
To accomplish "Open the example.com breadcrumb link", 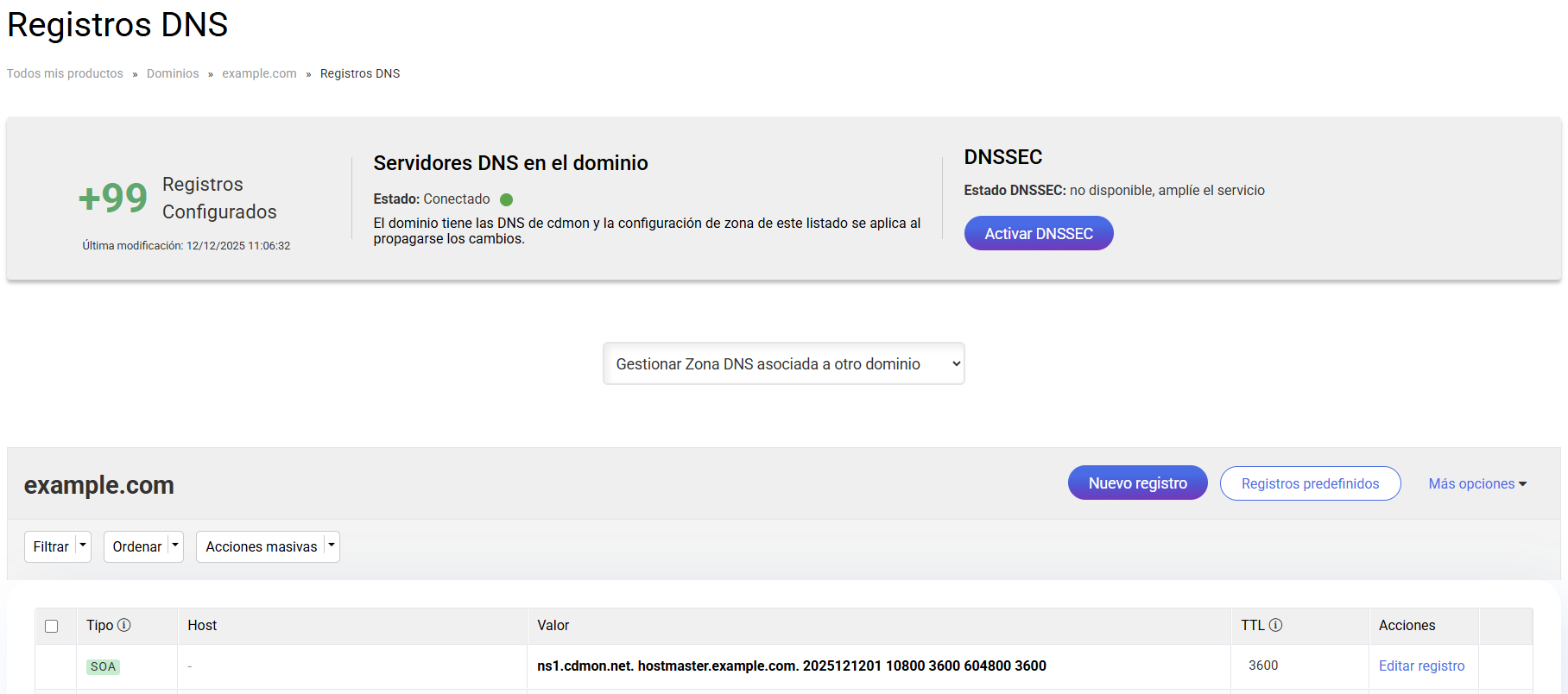I will 259,73.
